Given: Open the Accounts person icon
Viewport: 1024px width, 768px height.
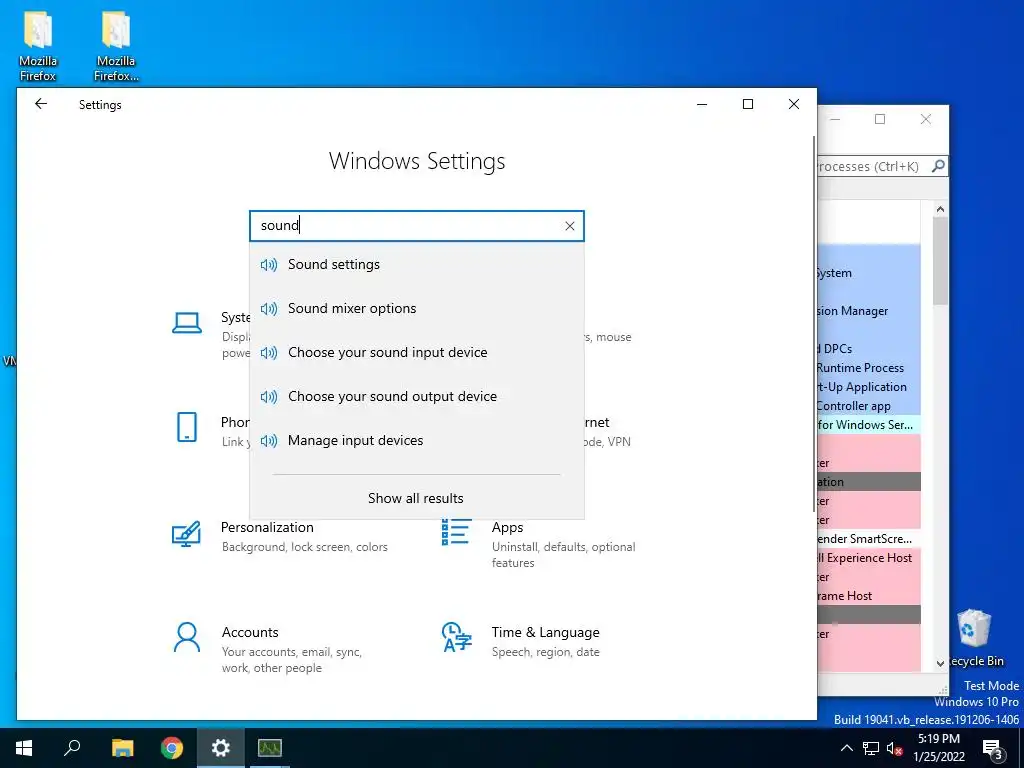Looking at the screenshot, I should [187, 637].
